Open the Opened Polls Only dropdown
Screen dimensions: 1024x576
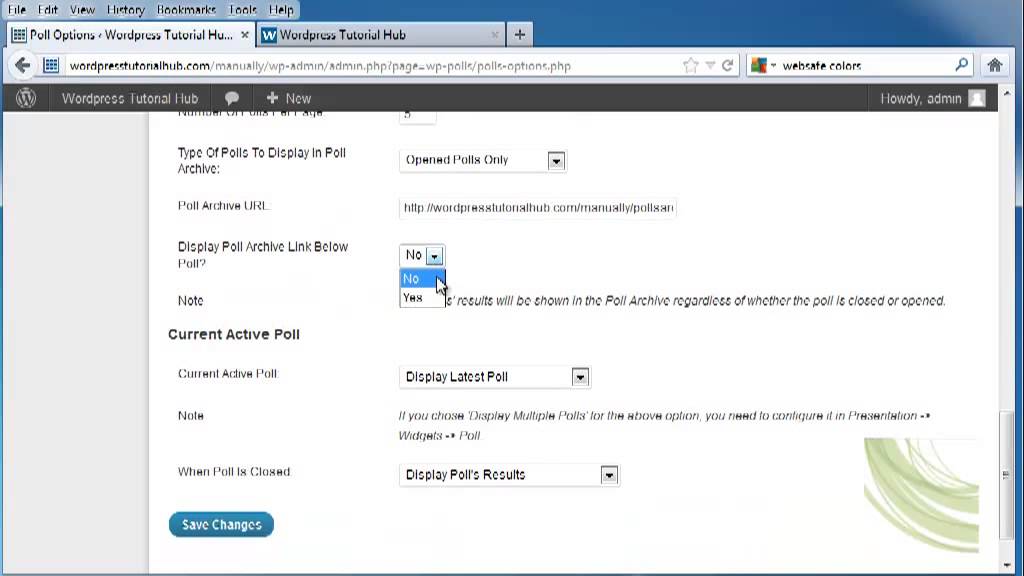(483, 160)
